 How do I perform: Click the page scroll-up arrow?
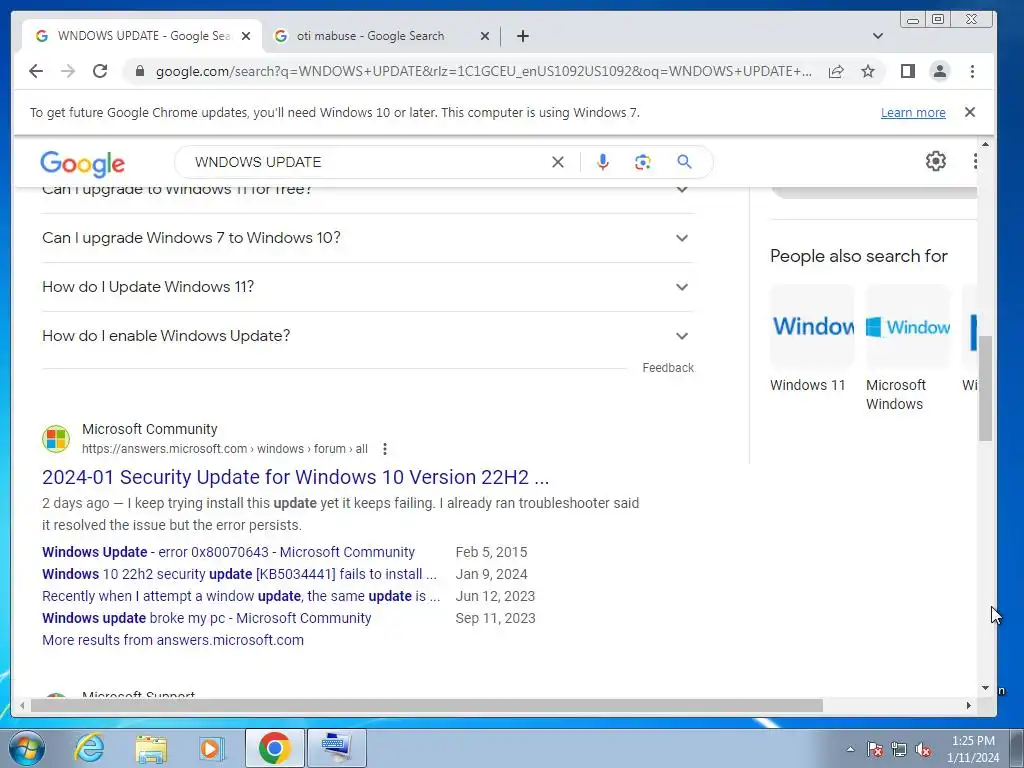click(x=985, y=144)
